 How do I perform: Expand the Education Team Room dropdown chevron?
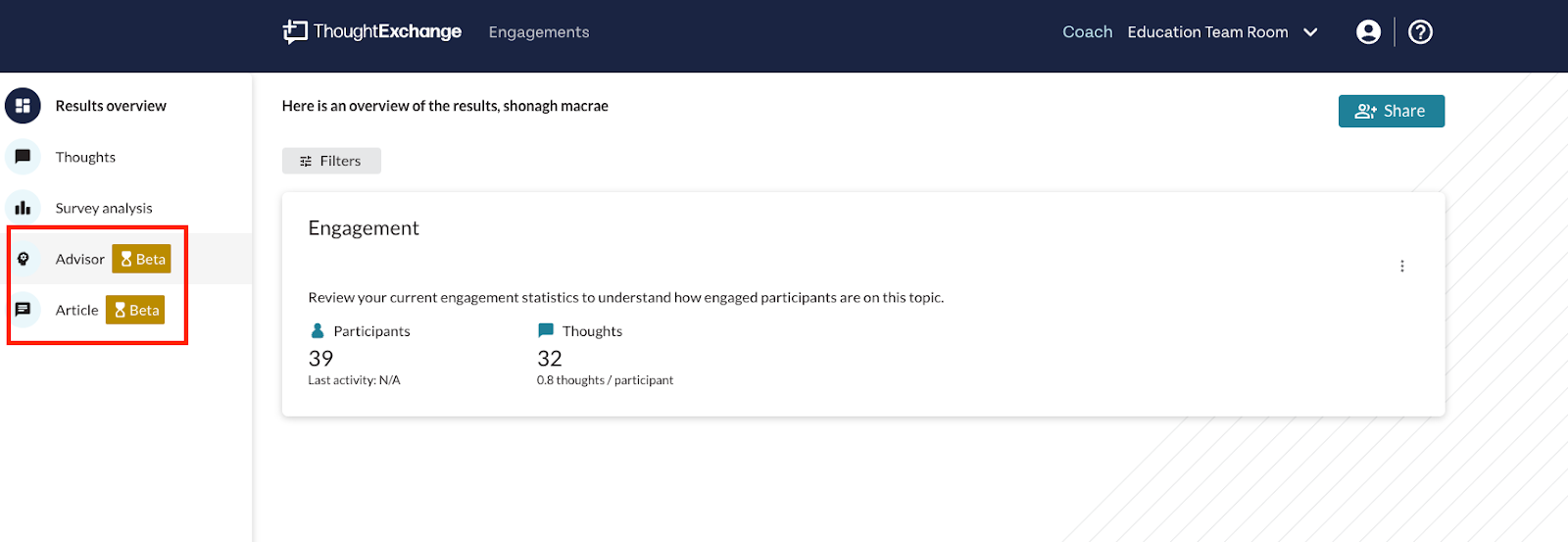[x=1310, y=32]
